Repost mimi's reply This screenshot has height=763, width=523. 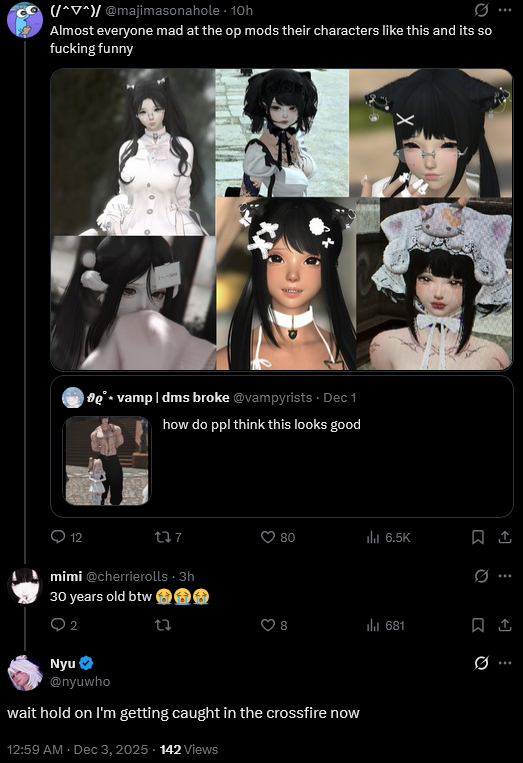click(x=162, y=625)
